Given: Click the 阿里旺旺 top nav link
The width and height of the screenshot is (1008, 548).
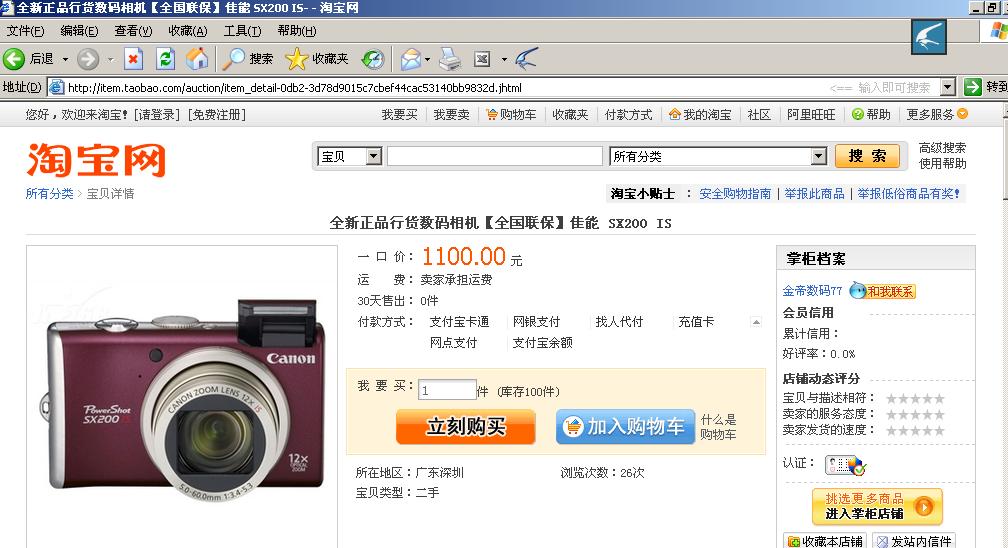Looking at the screenshot, I should [811, 114].
